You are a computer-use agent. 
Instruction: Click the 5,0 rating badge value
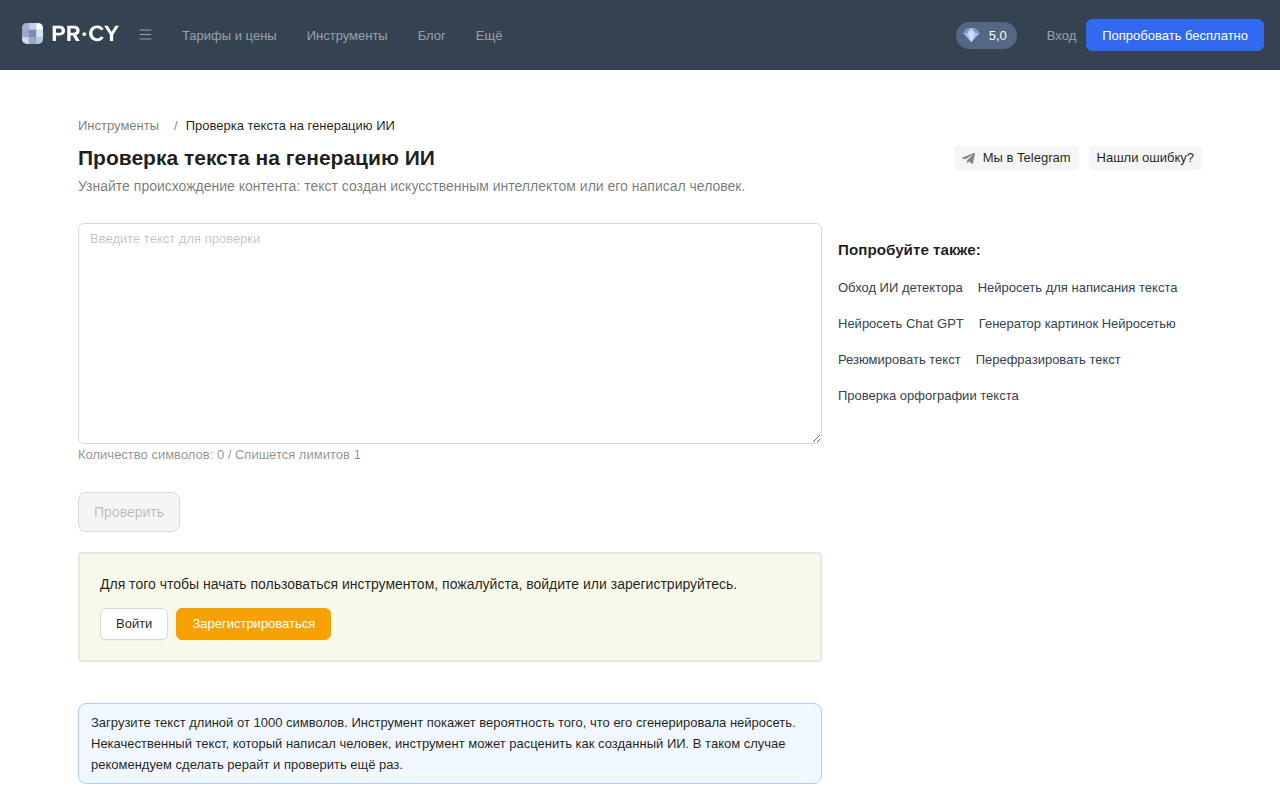[998, 35]
